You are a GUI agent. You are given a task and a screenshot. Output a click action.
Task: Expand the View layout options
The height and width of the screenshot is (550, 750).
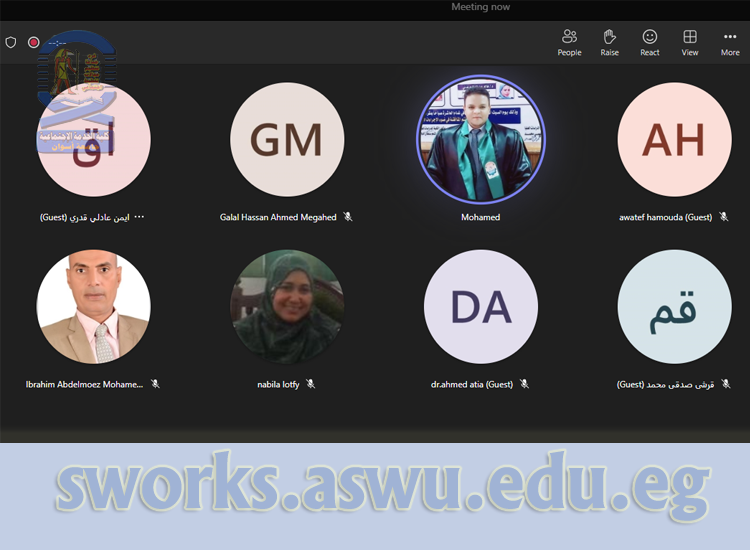(x=690, y=42)
